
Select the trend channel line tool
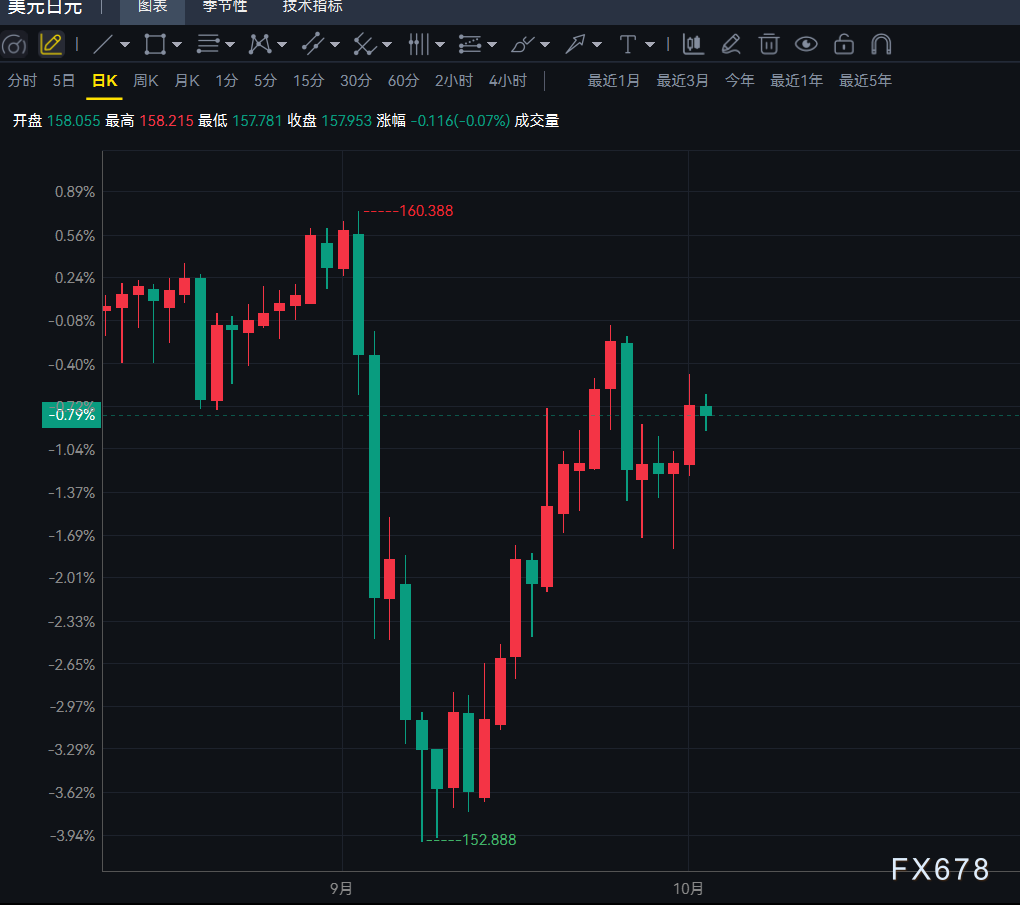(313, 44)
